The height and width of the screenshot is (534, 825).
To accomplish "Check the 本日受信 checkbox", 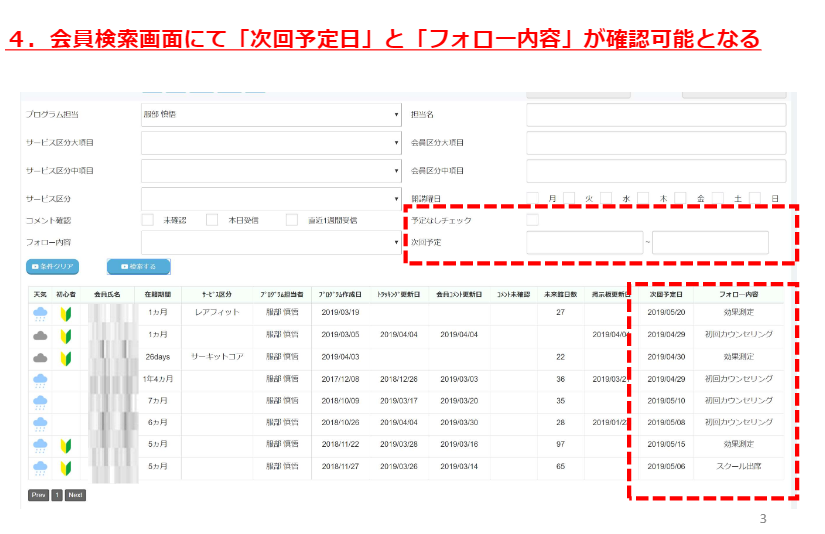I will click(x=212, y=220).
